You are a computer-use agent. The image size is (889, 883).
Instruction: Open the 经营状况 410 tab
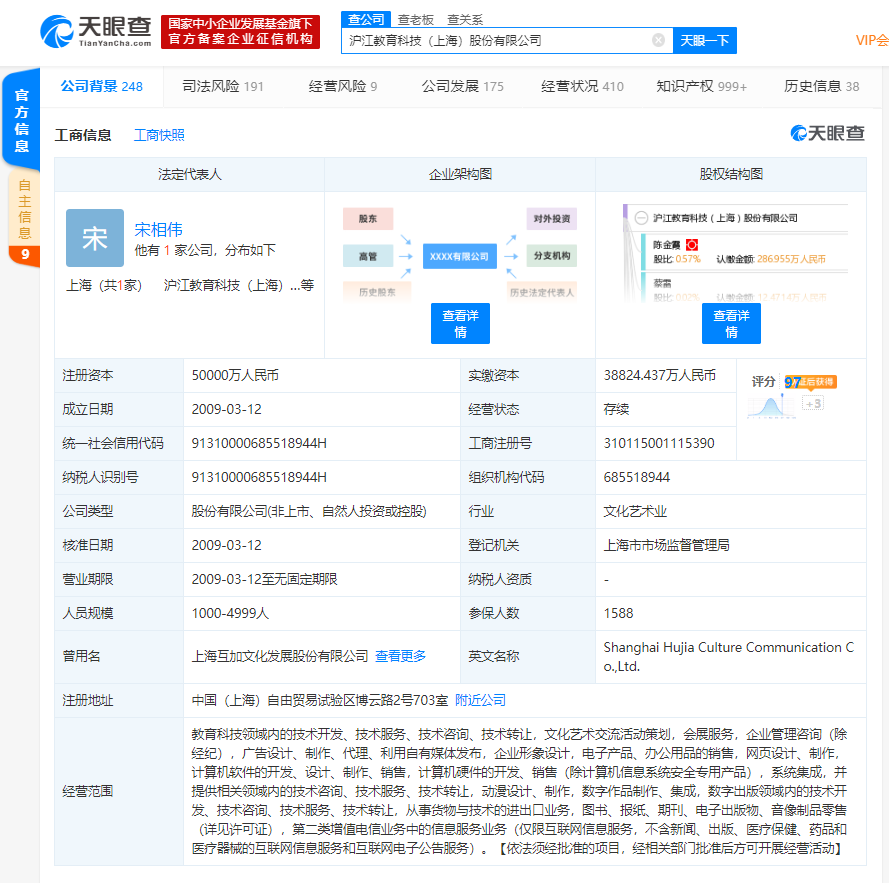(x=582, y=86)
